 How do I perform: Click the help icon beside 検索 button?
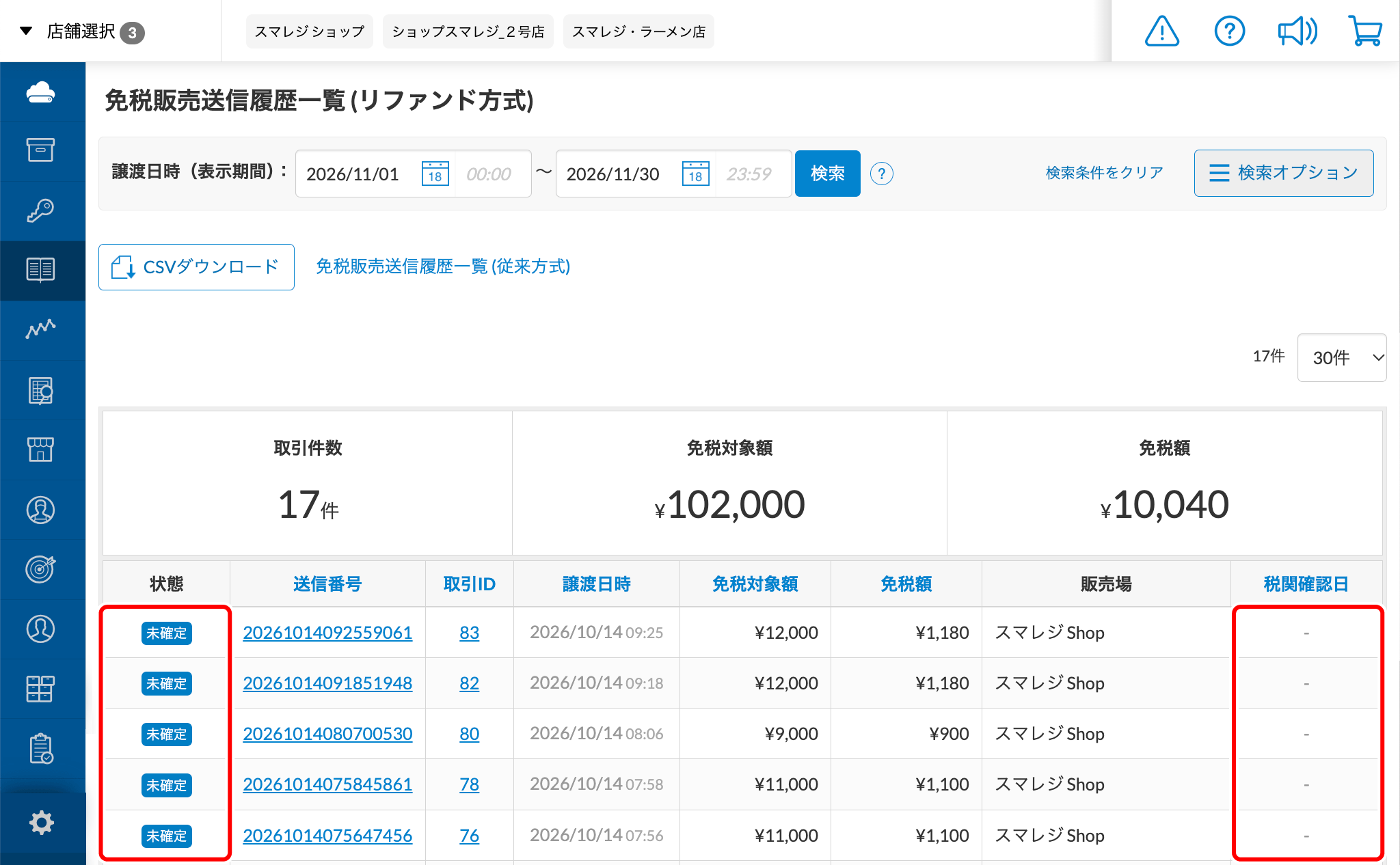(882, 174)
